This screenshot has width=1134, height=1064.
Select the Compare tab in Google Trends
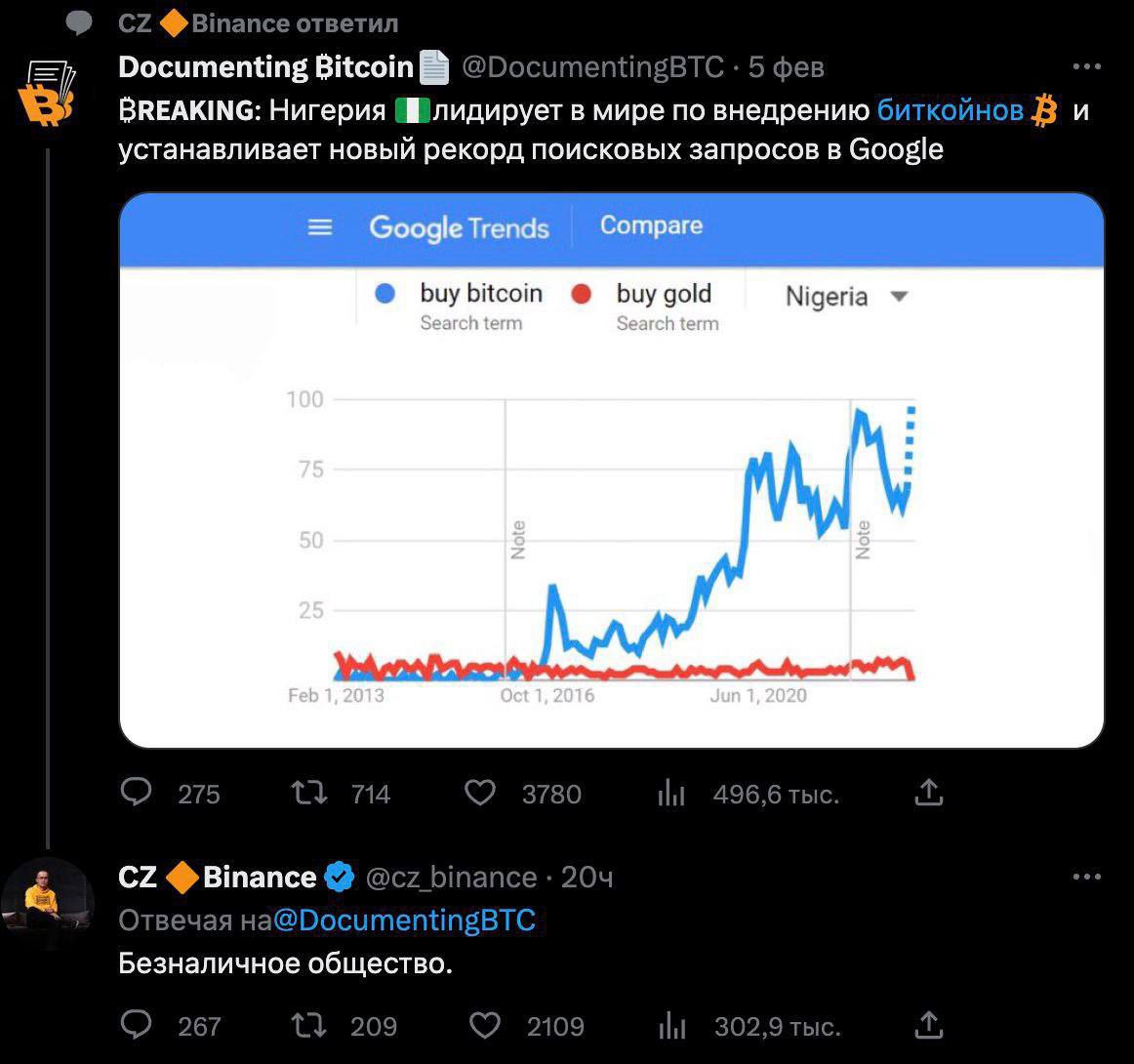(x=651, y=225)
